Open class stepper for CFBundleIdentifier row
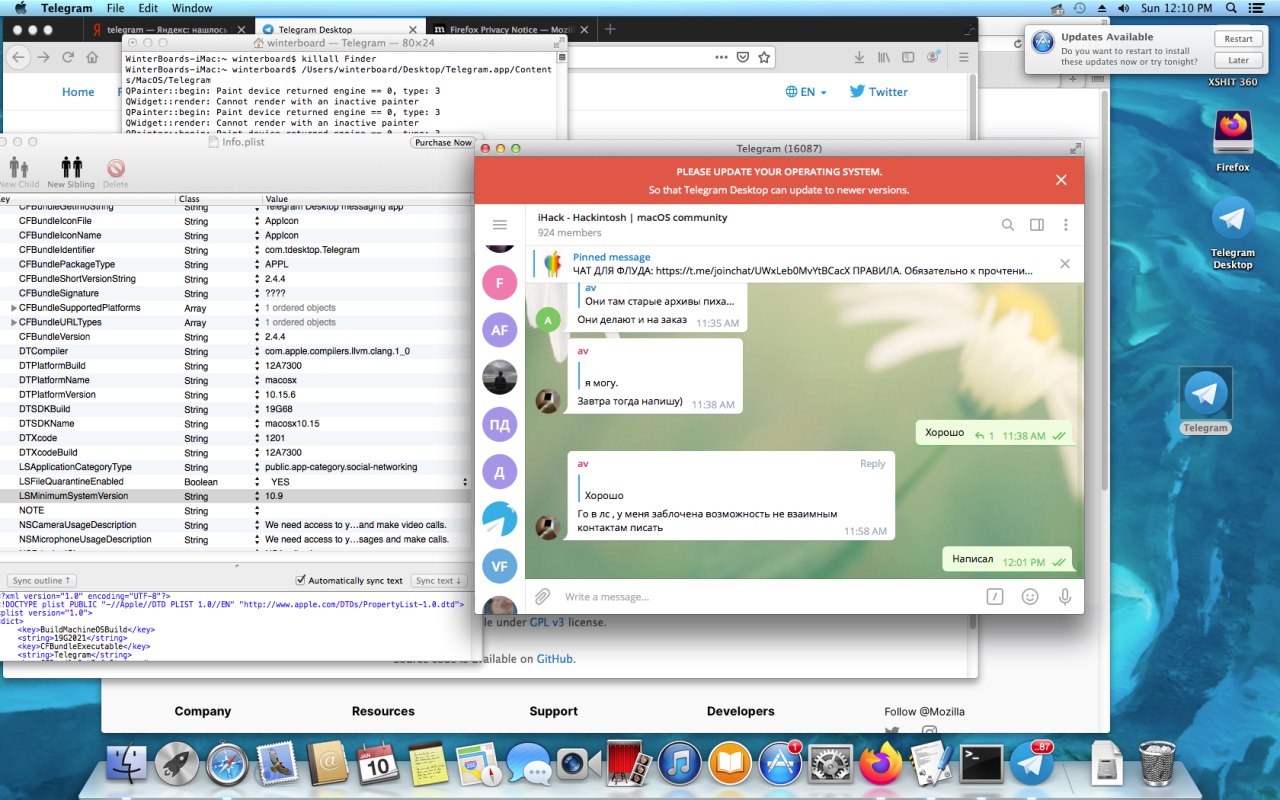Image resolution: width=1280 pixels, height=800 pixels. point(257,250)
